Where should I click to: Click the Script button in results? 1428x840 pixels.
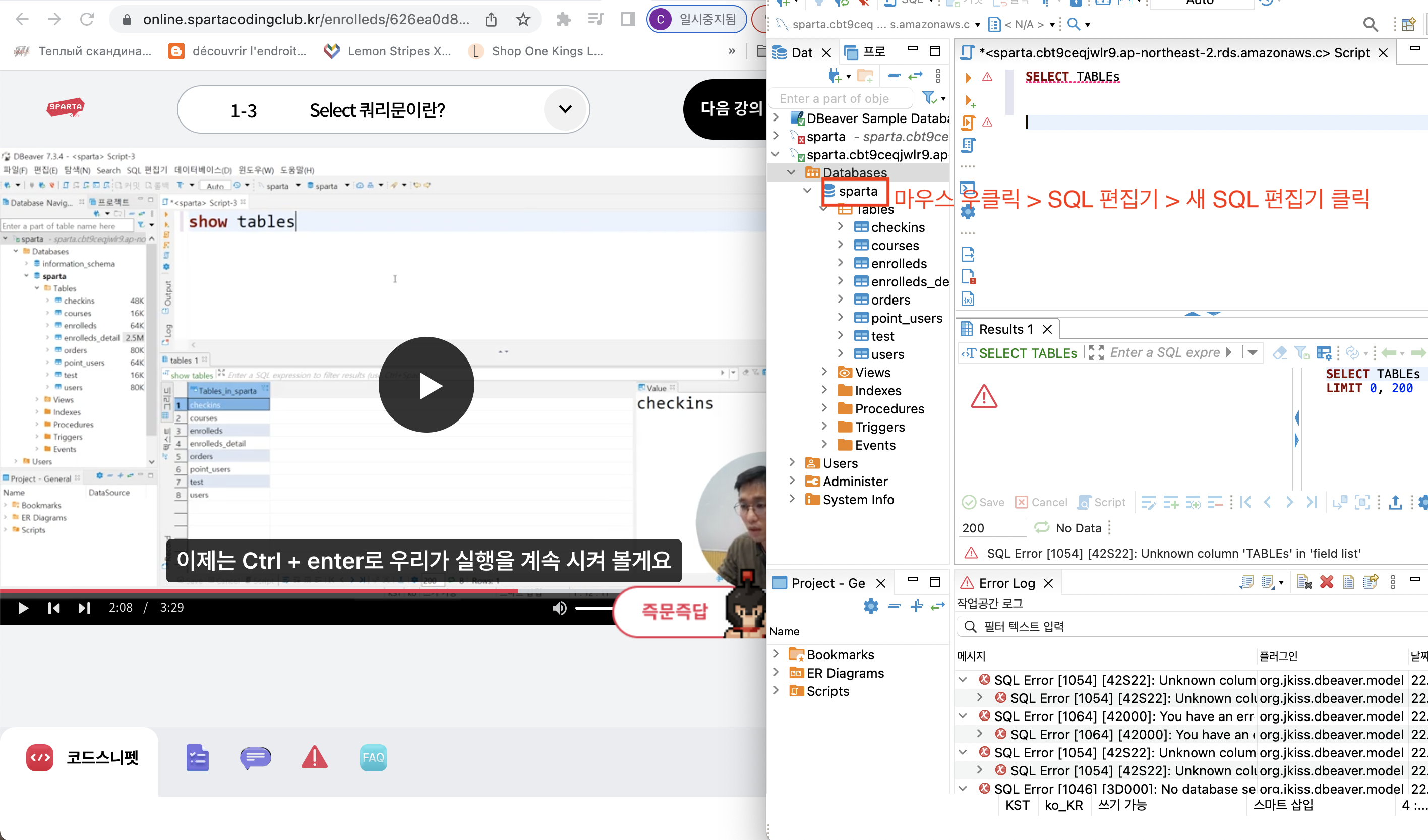click(x=1102, y=502)
